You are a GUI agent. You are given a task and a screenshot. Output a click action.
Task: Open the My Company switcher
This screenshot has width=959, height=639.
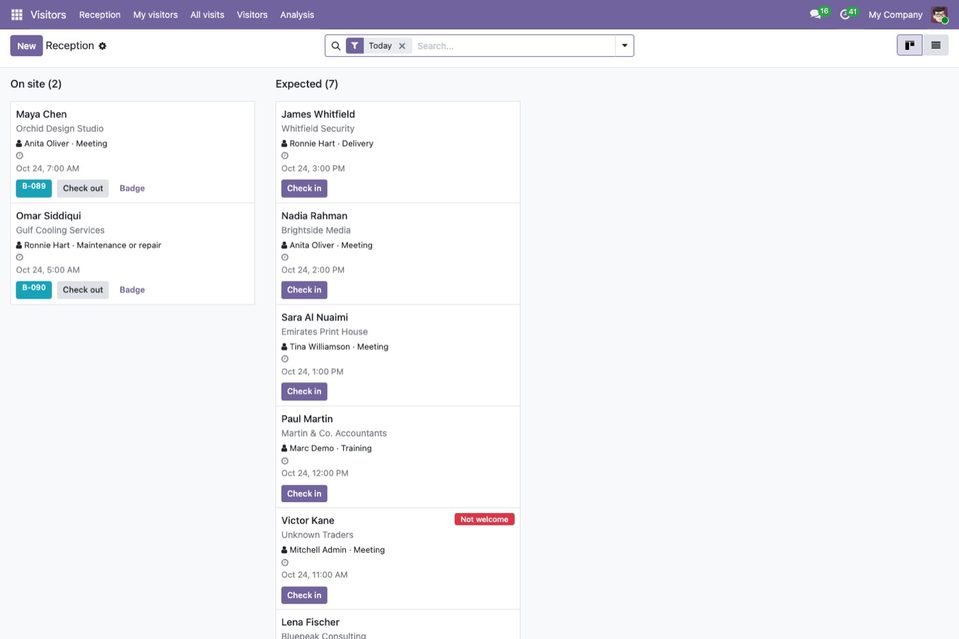coord(895,15)
